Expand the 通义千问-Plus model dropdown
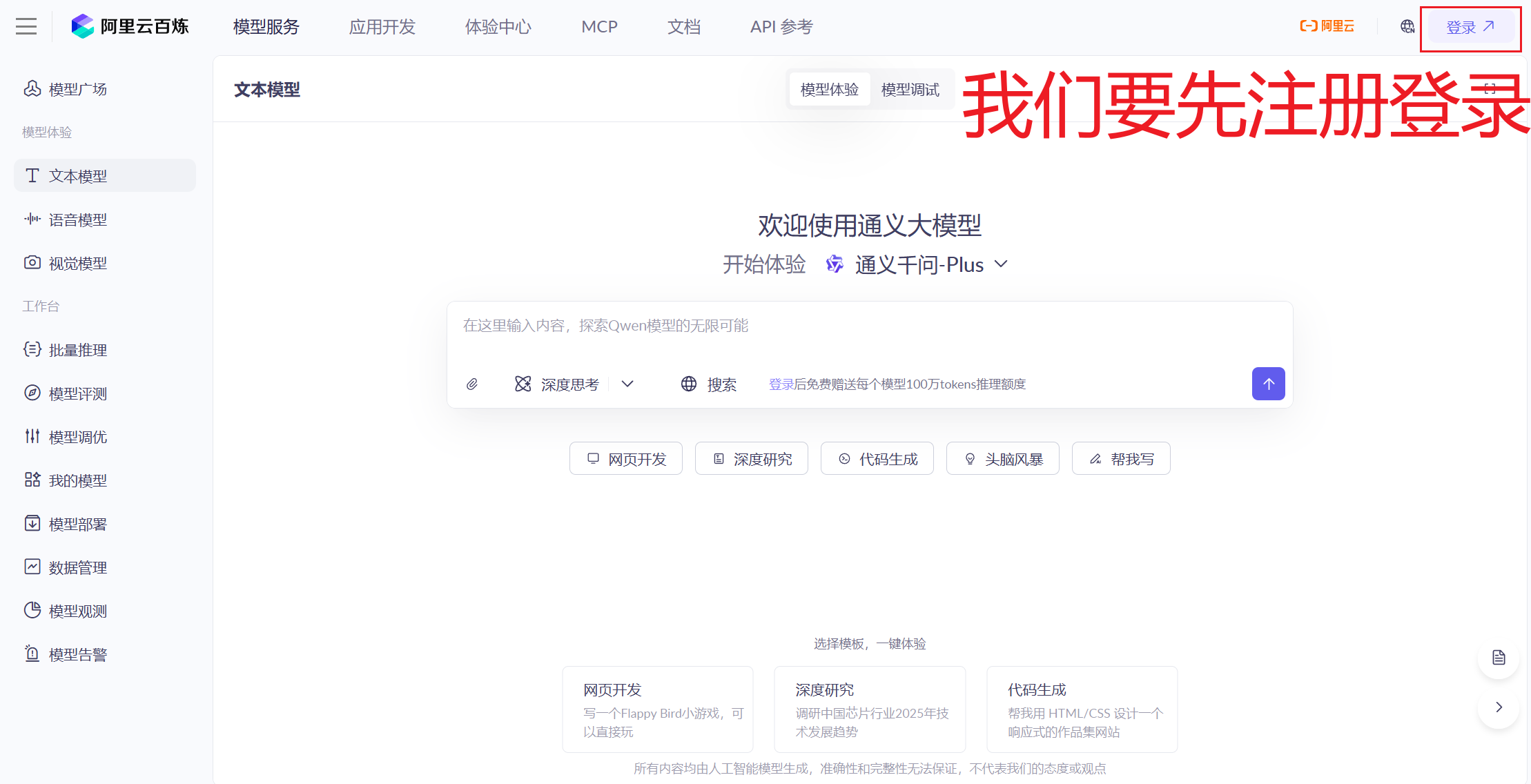Screen dimensions: 1531x784 click(918, 265)
